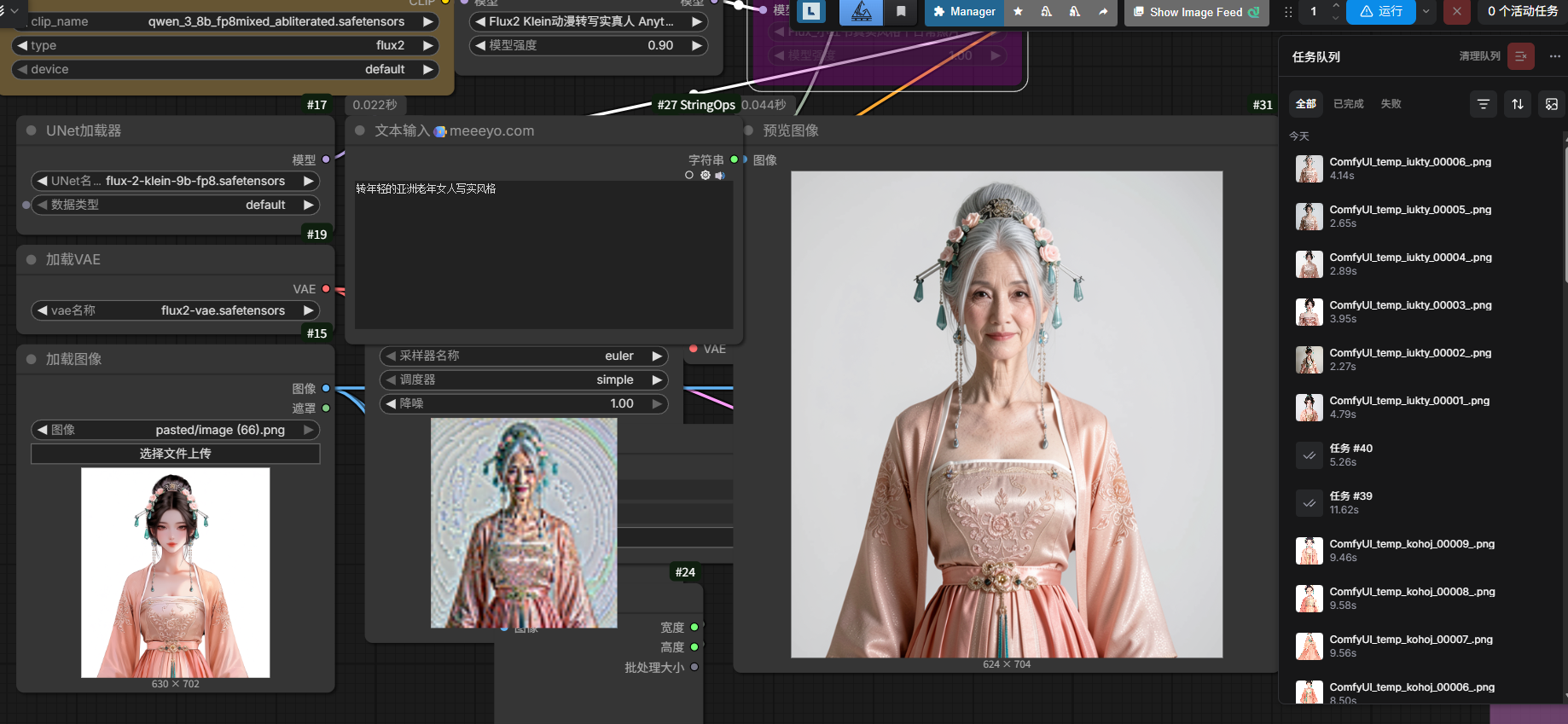The height and width of the screenshot is (724, 1568).
Task: Toggle the collapse dot on 加载VAE node
Action: [32, 259]
